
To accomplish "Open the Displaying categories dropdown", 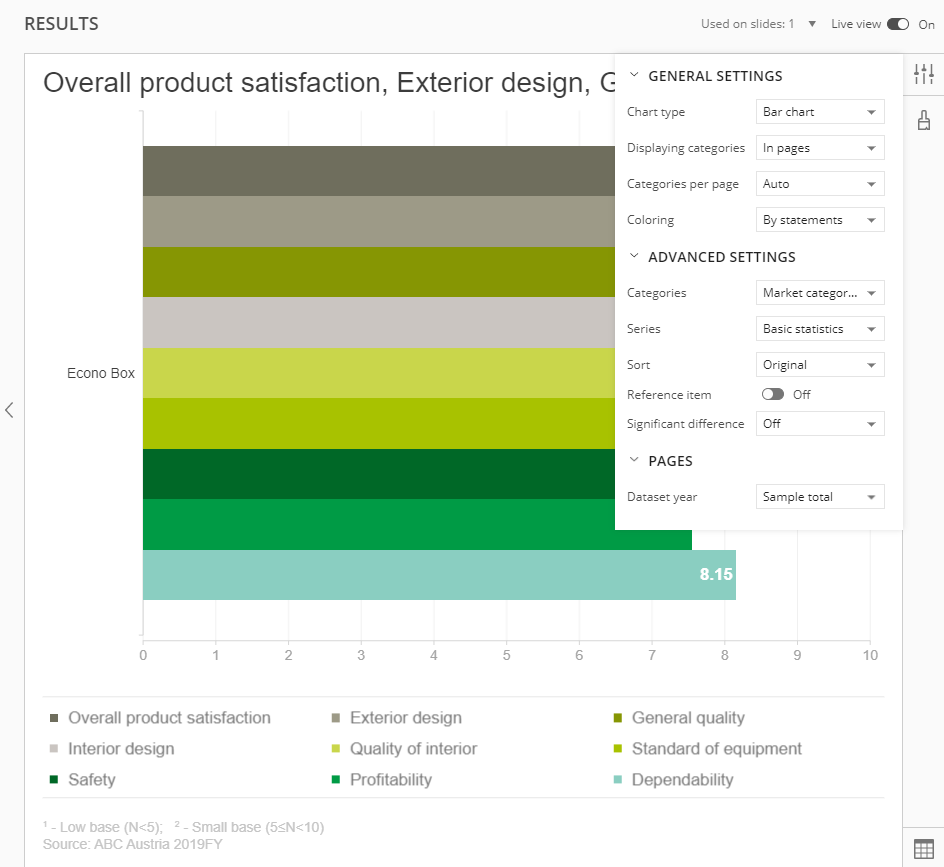I will [x=820, y=148].
